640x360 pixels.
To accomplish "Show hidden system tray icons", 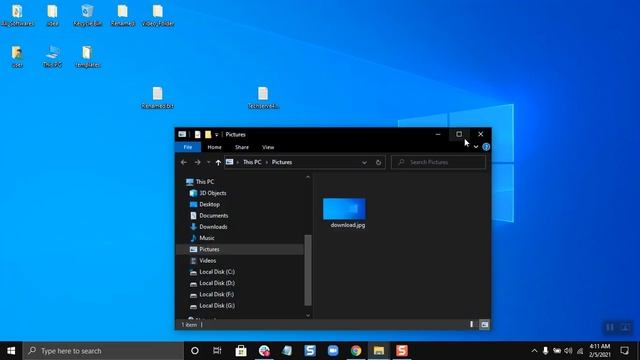I will tap(534, 351).
